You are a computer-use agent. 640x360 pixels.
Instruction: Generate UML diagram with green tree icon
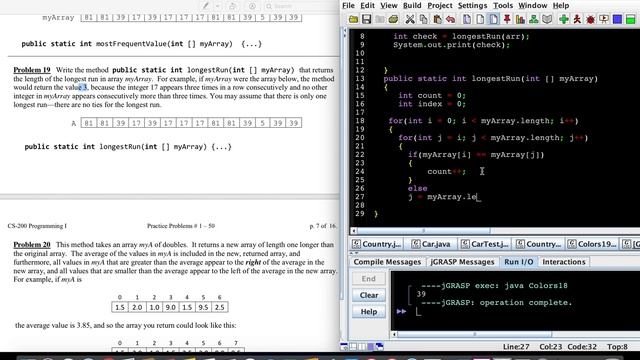click(x=533, y=19)
